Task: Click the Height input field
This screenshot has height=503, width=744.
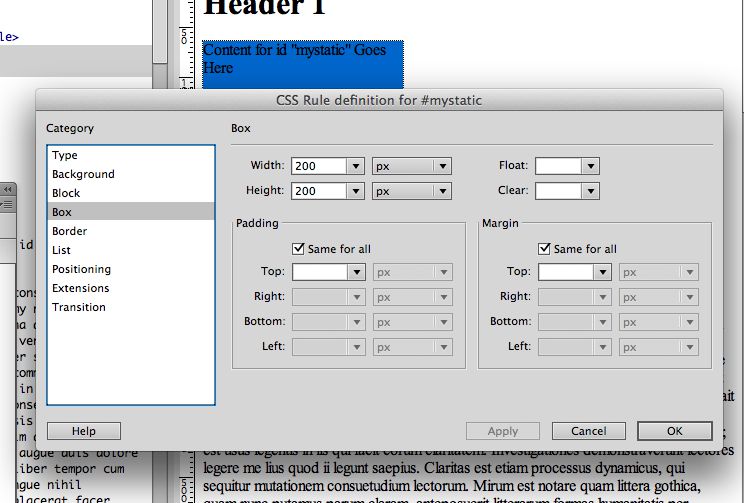Action: (318, 191)
